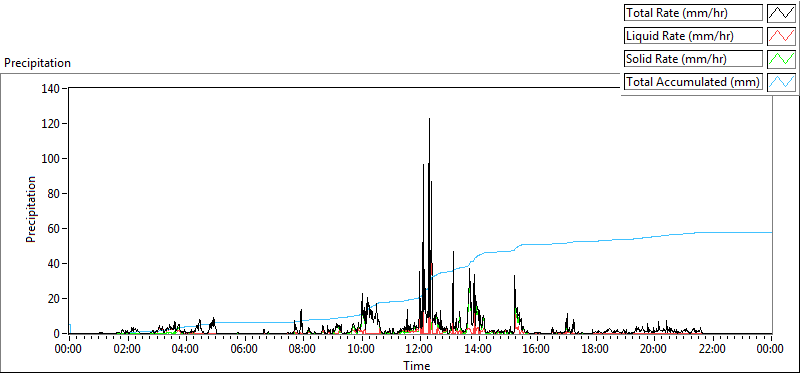Click the vertical Precipitation axis label

coord(31,209)
